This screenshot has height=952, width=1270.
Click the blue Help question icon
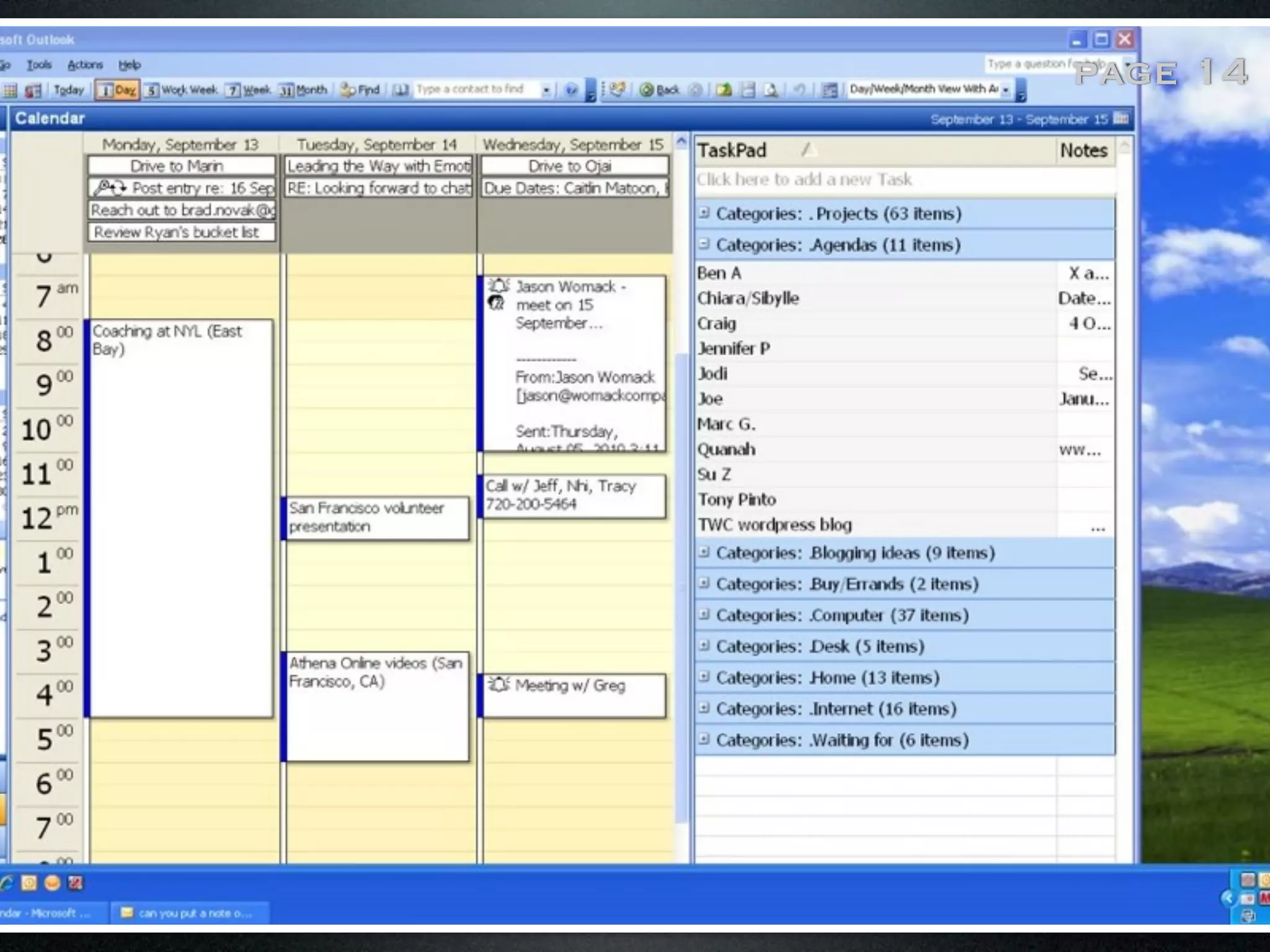571,90
